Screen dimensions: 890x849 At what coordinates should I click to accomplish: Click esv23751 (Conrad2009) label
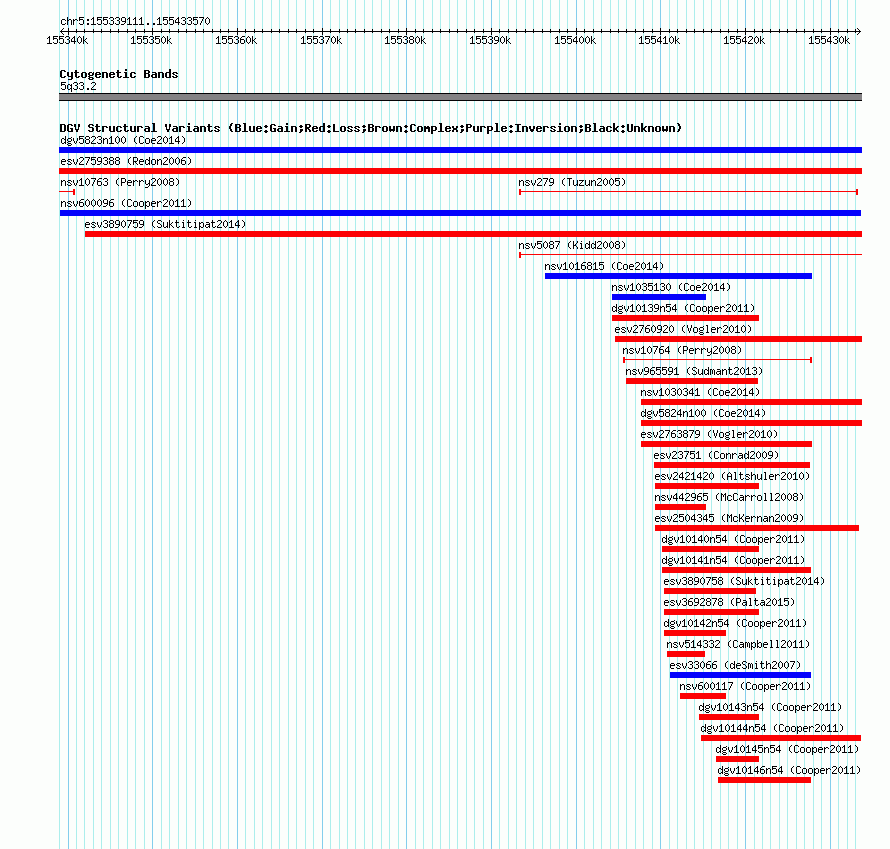716,455
